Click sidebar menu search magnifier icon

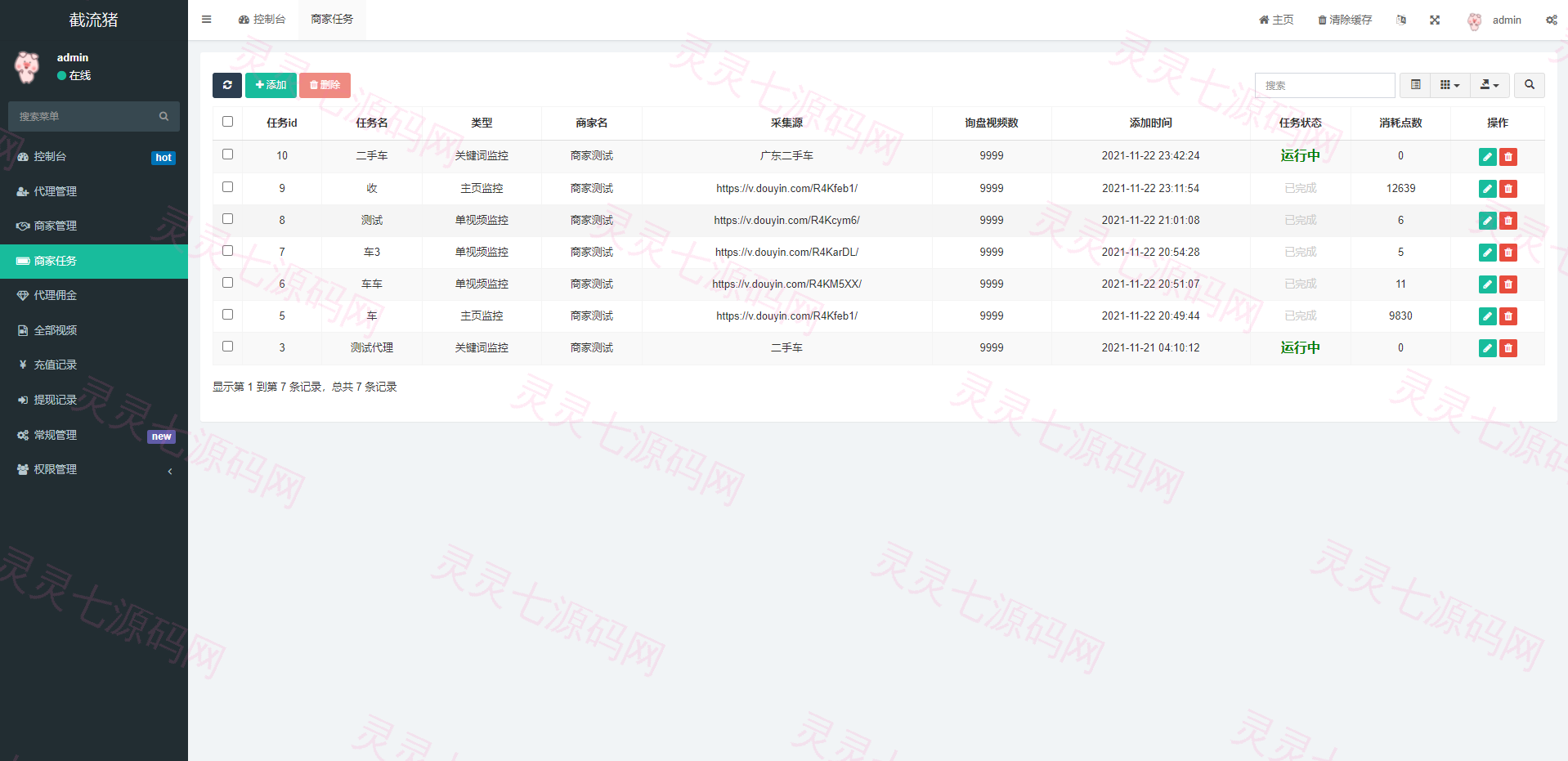164,116
